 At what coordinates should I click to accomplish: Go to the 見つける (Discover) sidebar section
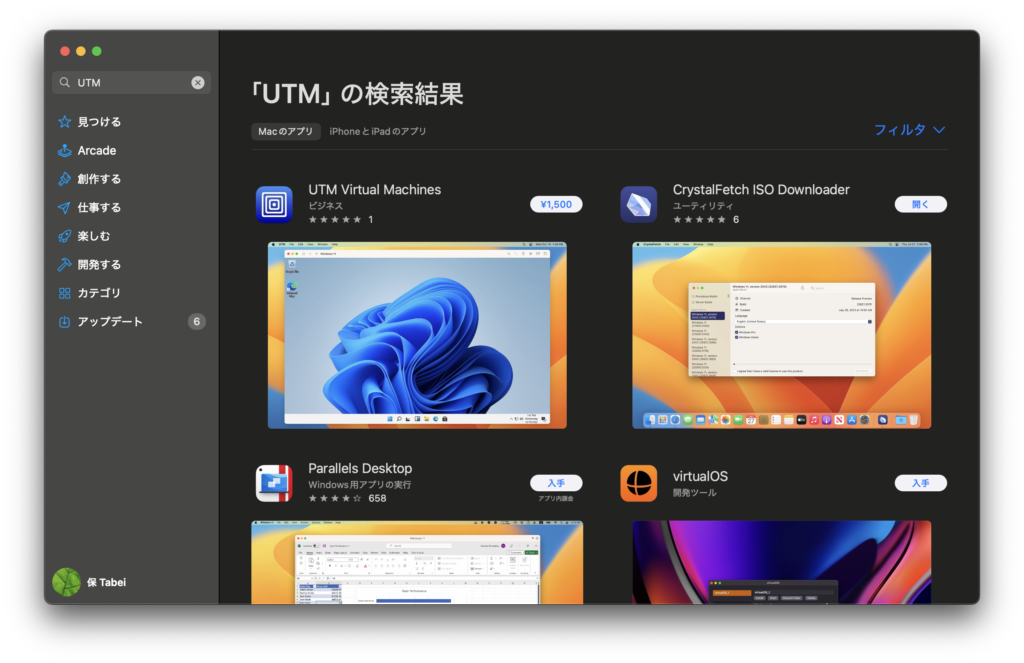[x=99, y=122]
